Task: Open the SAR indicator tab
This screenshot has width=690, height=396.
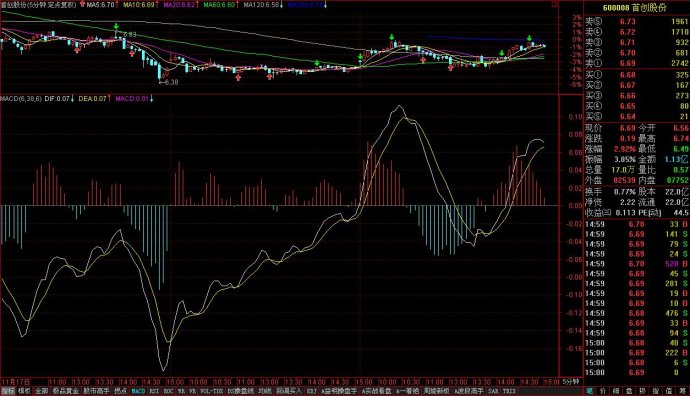Action: (x=493, y=391)
